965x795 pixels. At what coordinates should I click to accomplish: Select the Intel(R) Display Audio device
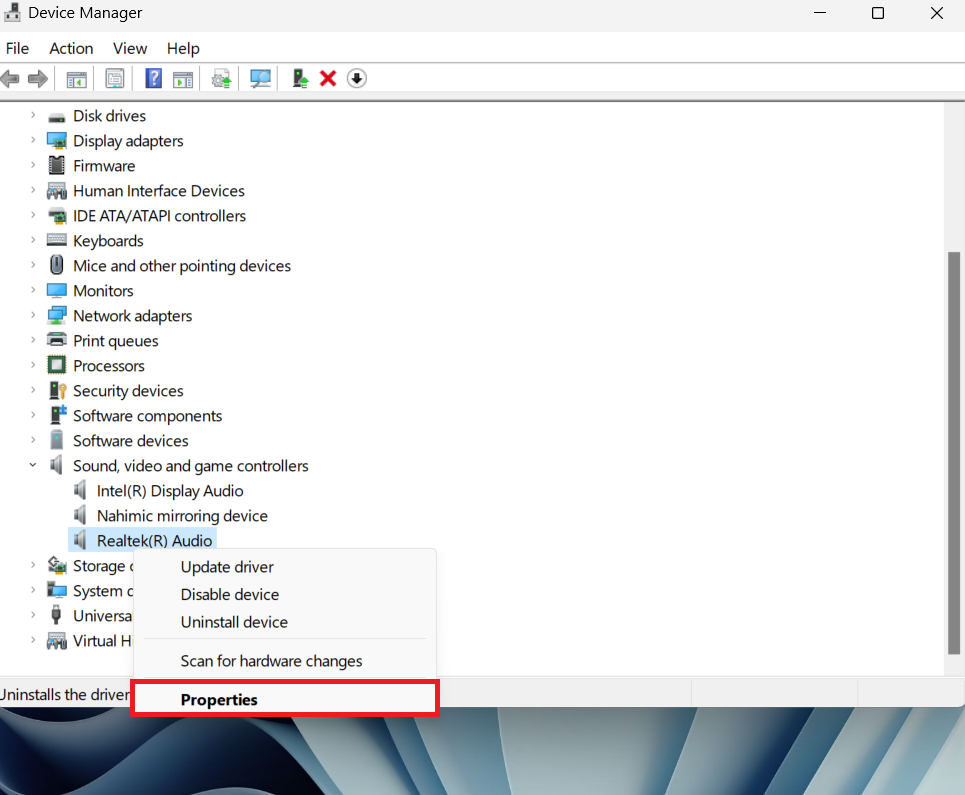[168, 490]
